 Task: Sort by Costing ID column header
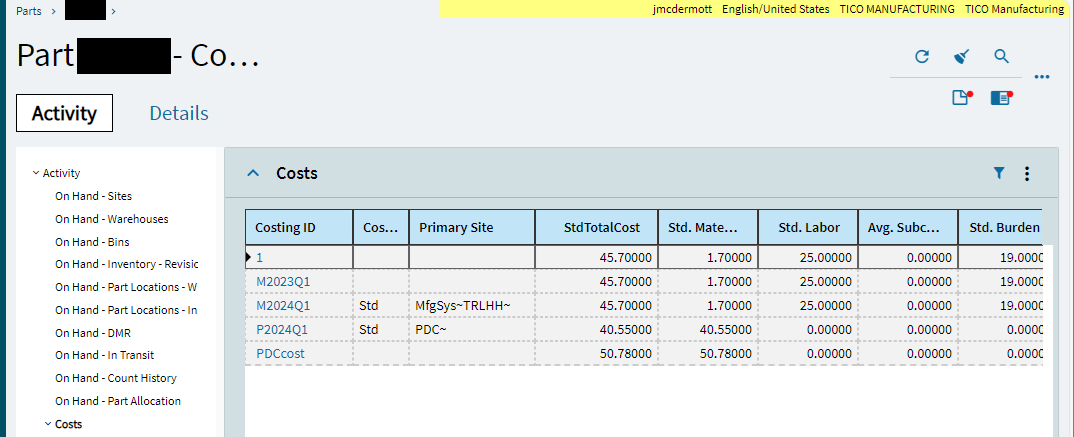[x=299, y=227]
